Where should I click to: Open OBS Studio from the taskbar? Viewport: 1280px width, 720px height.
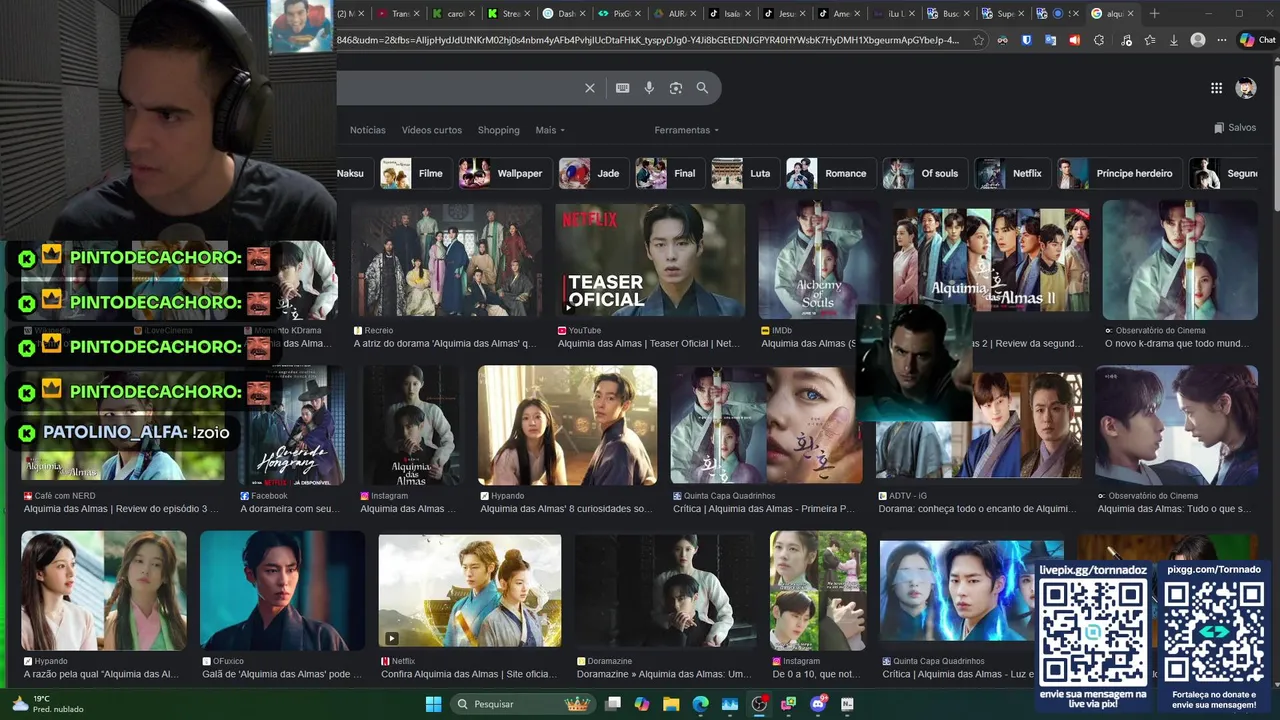click(759, 704)
